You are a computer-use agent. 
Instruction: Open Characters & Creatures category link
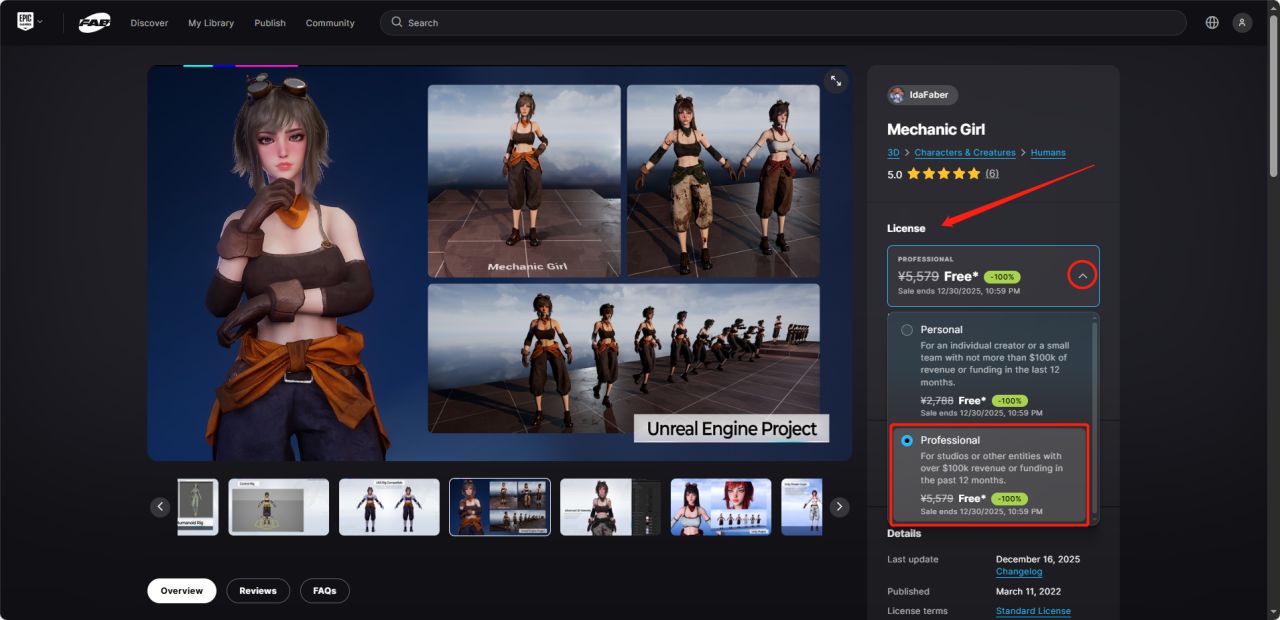click(965, 153)
